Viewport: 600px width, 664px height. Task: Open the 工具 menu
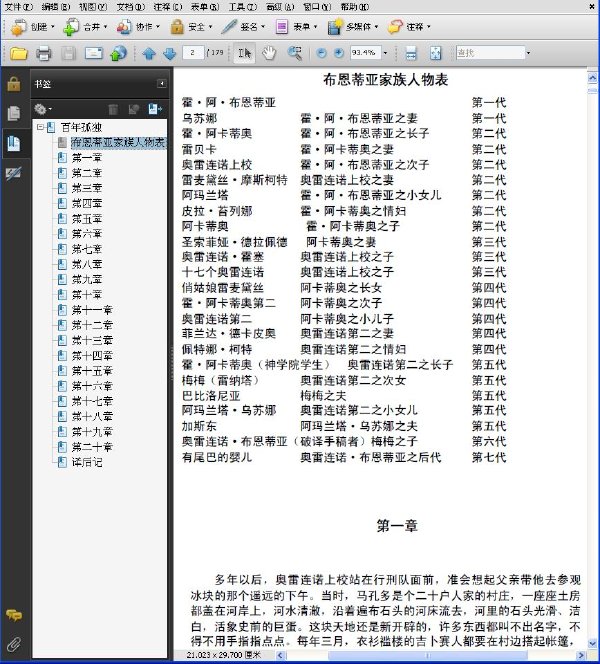[243, 7]
